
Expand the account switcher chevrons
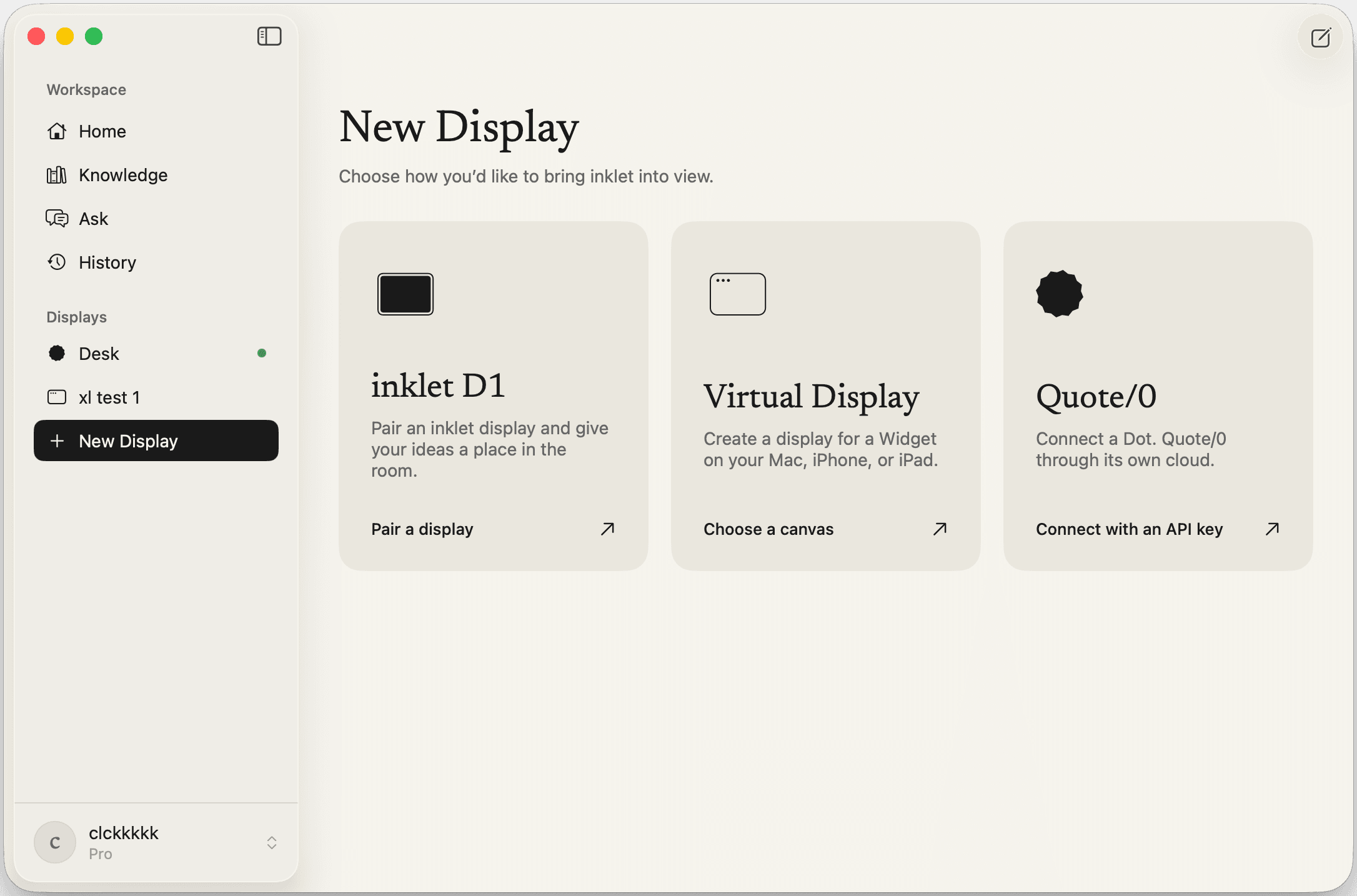[x=272, y=842]
